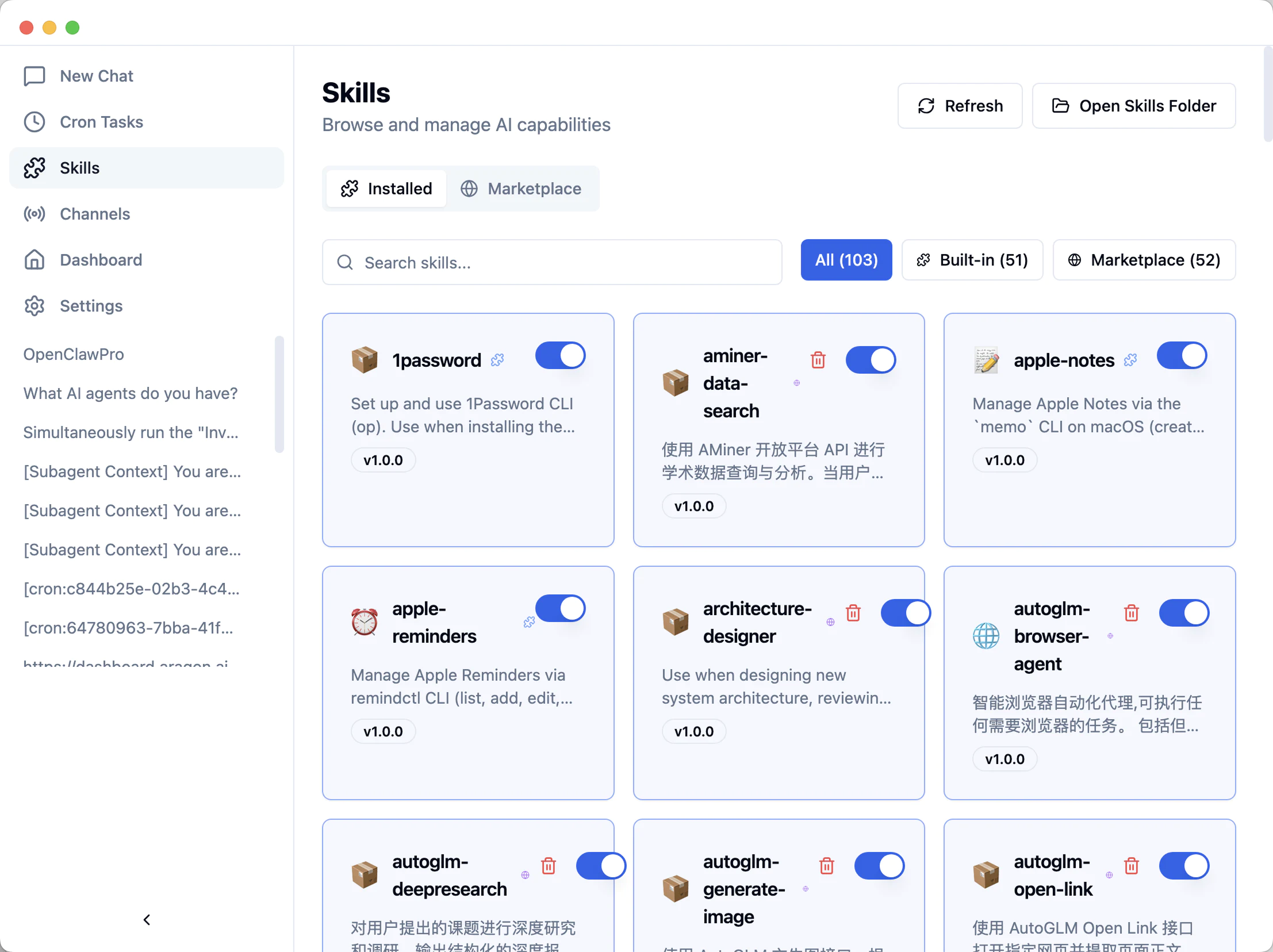
Task: Open the Channels section
Action: pyautogui.click(x=94, y=213)
